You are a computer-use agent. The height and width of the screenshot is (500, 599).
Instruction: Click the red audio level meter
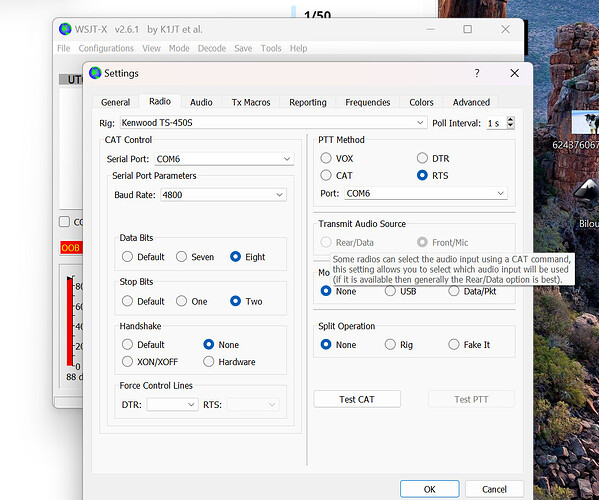click(x=70, y=322)
